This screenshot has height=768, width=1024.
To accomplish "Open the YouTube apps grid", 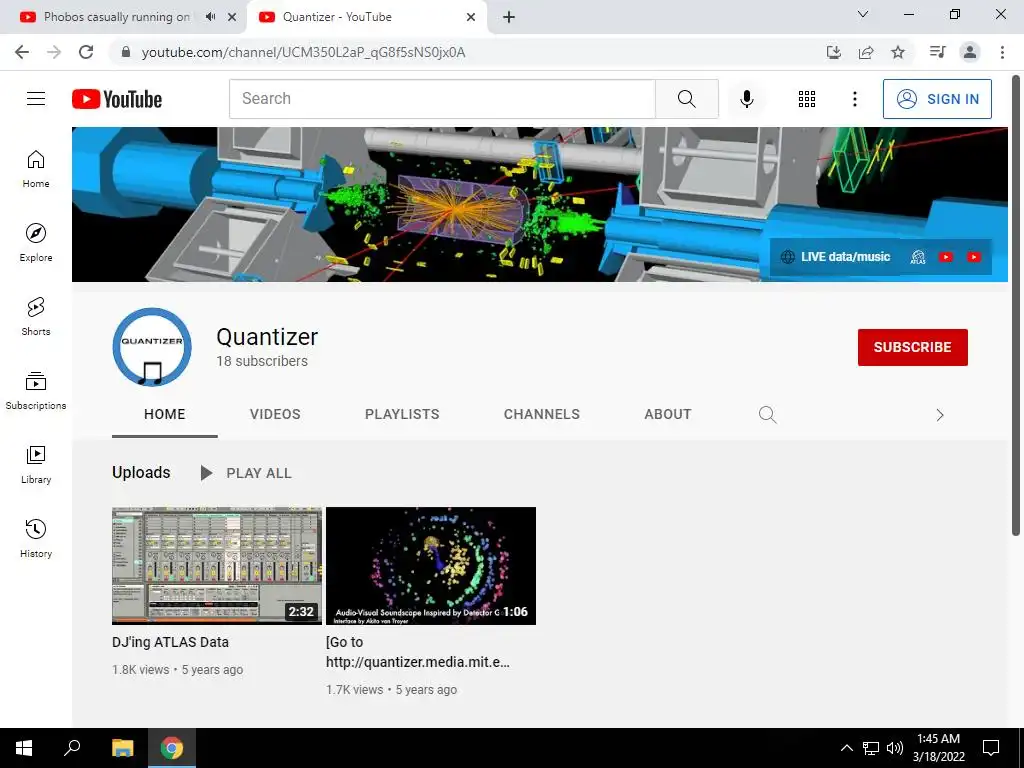I will click(807, 99).
